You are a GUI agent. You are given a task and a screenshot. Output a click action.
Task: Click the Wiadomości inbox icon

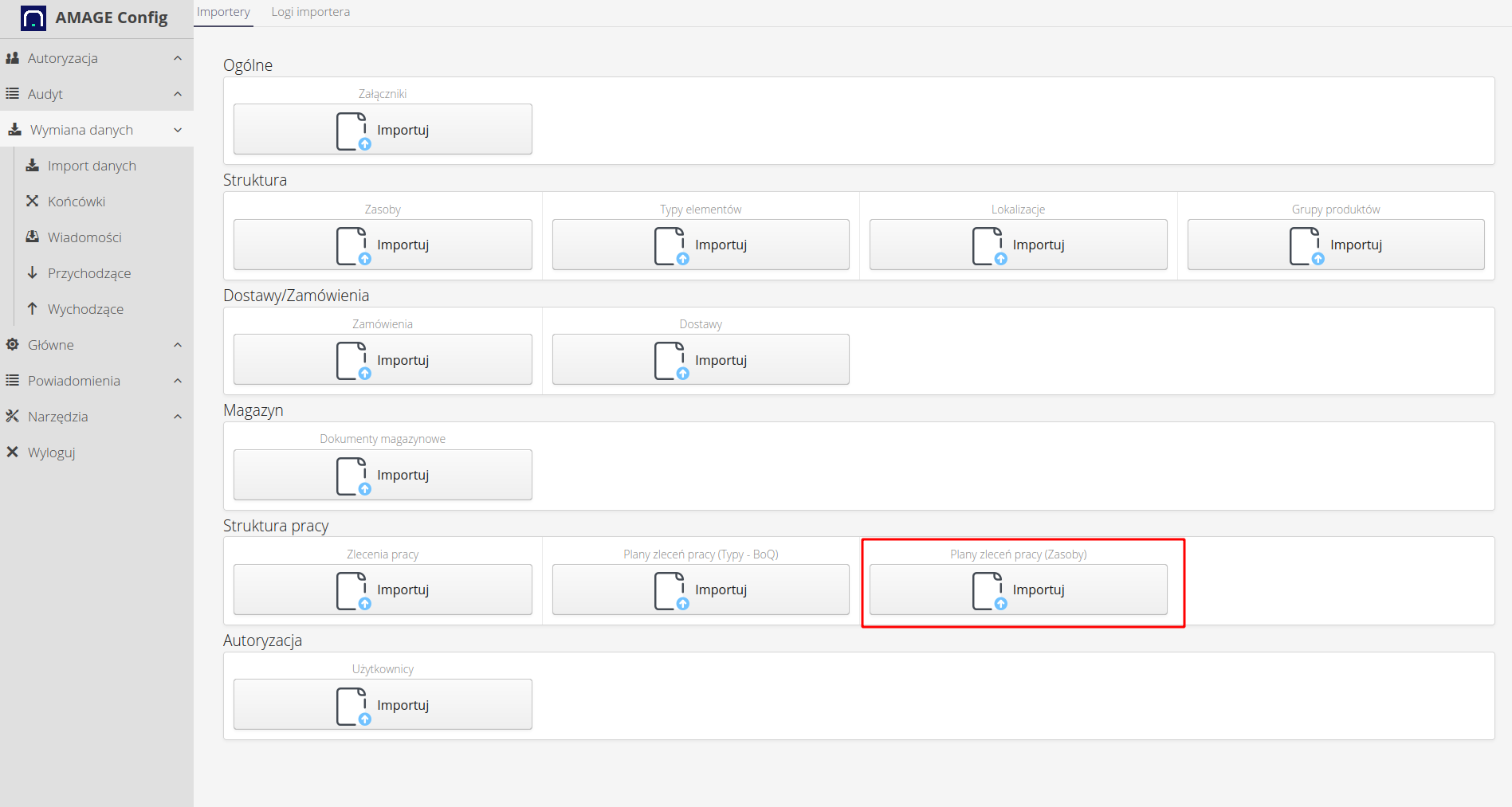pos(33,237)
